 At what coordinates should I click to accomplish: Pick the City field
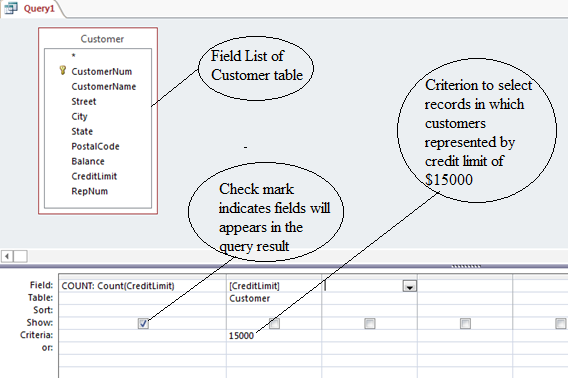79,117
